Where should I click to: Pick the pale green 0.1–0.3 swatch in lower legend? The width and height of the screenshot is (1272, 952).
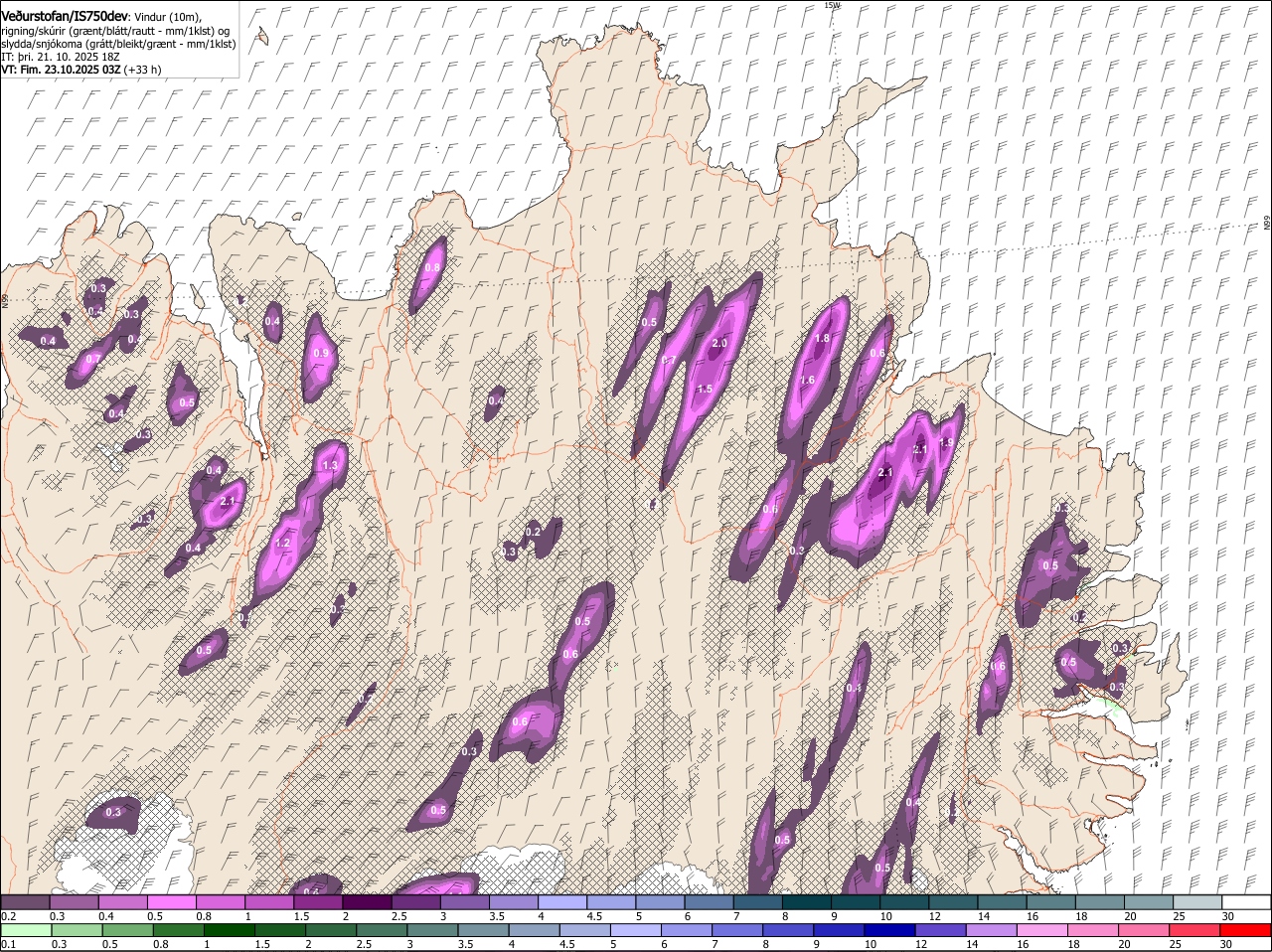click(x=28, y=930)
